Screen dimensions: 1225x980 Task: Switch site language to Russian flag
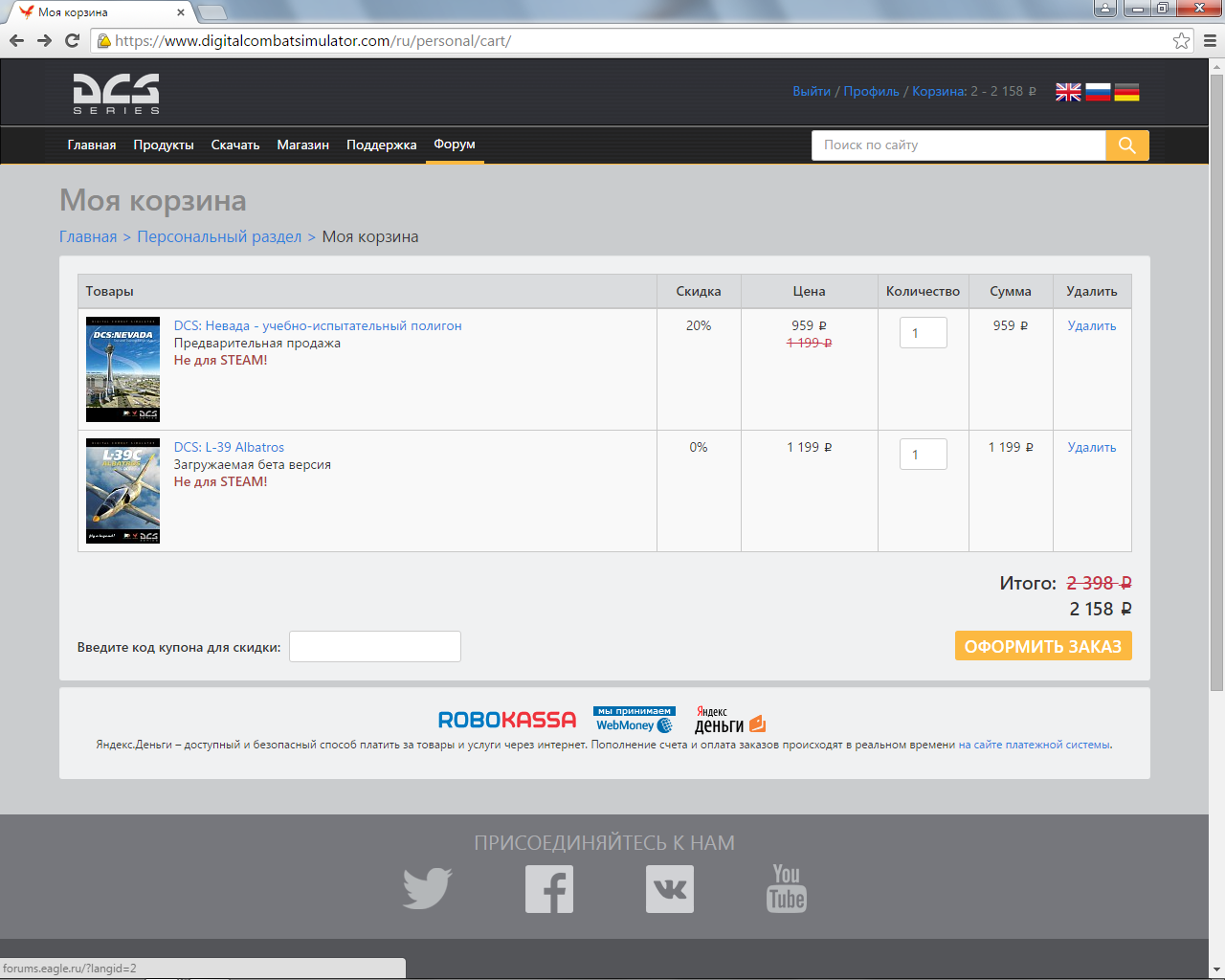click(1098, 92)
